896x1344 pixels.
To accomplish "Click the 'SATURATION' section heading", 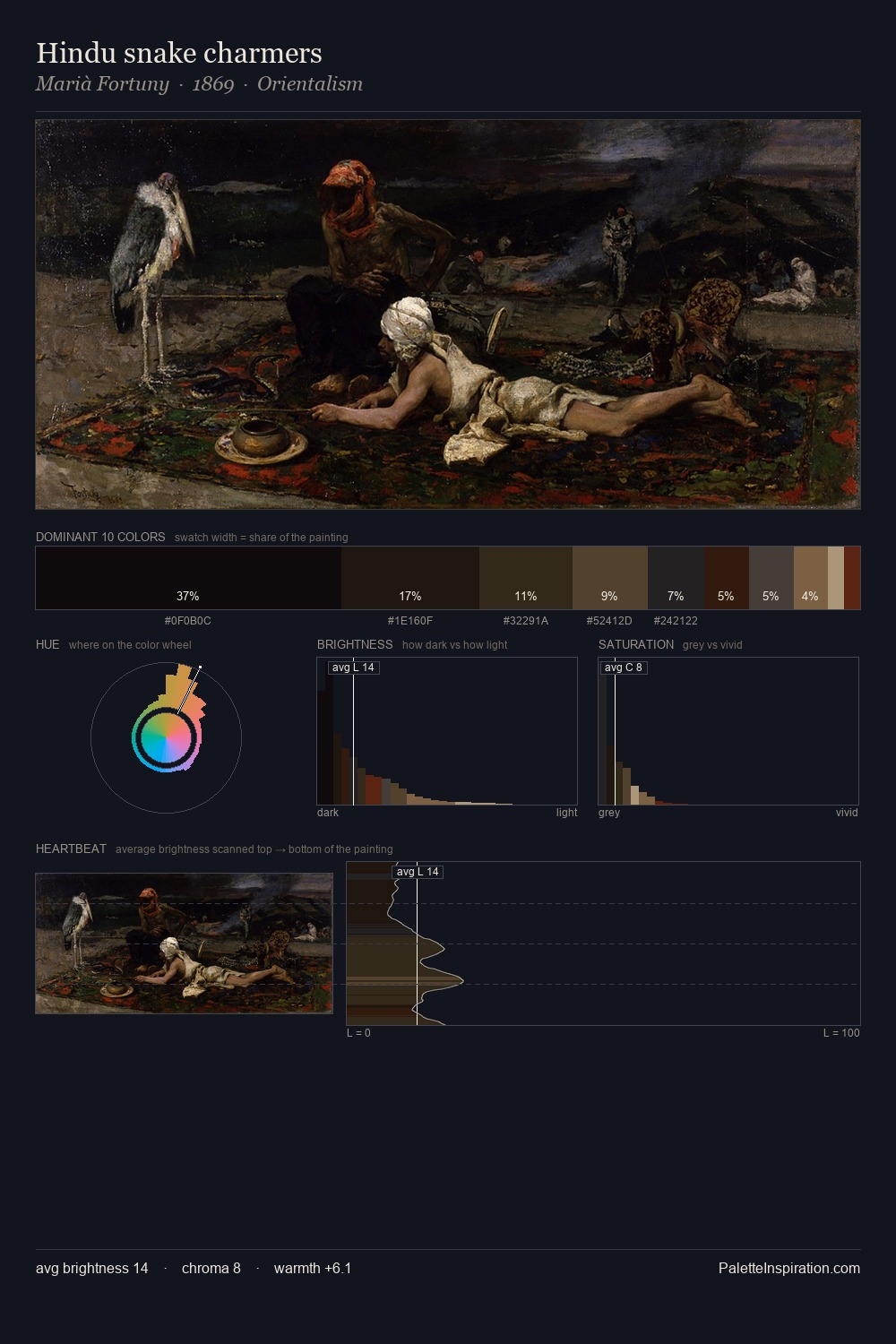I will pos(636,644).
